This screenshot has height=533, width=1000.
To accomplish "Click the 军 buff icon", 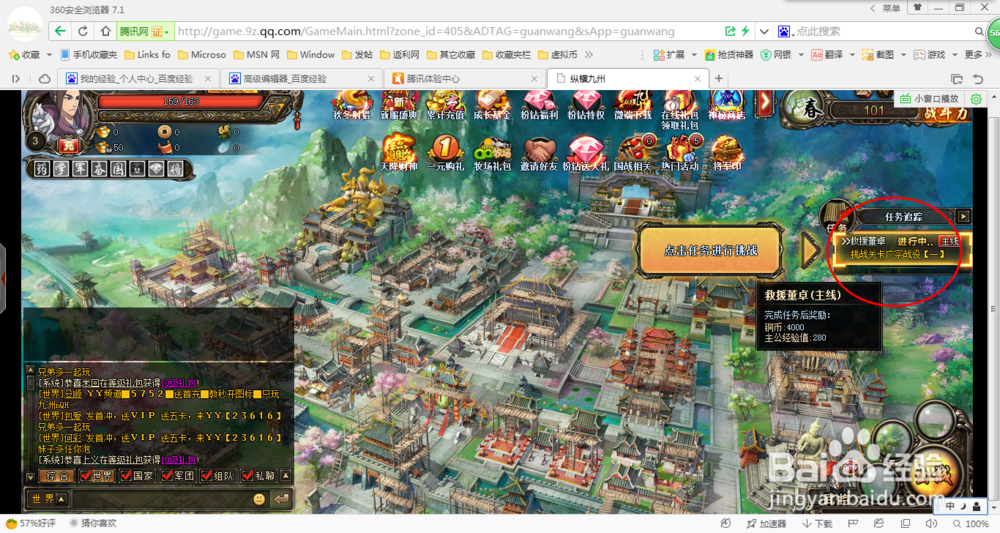I will point(80,169).
